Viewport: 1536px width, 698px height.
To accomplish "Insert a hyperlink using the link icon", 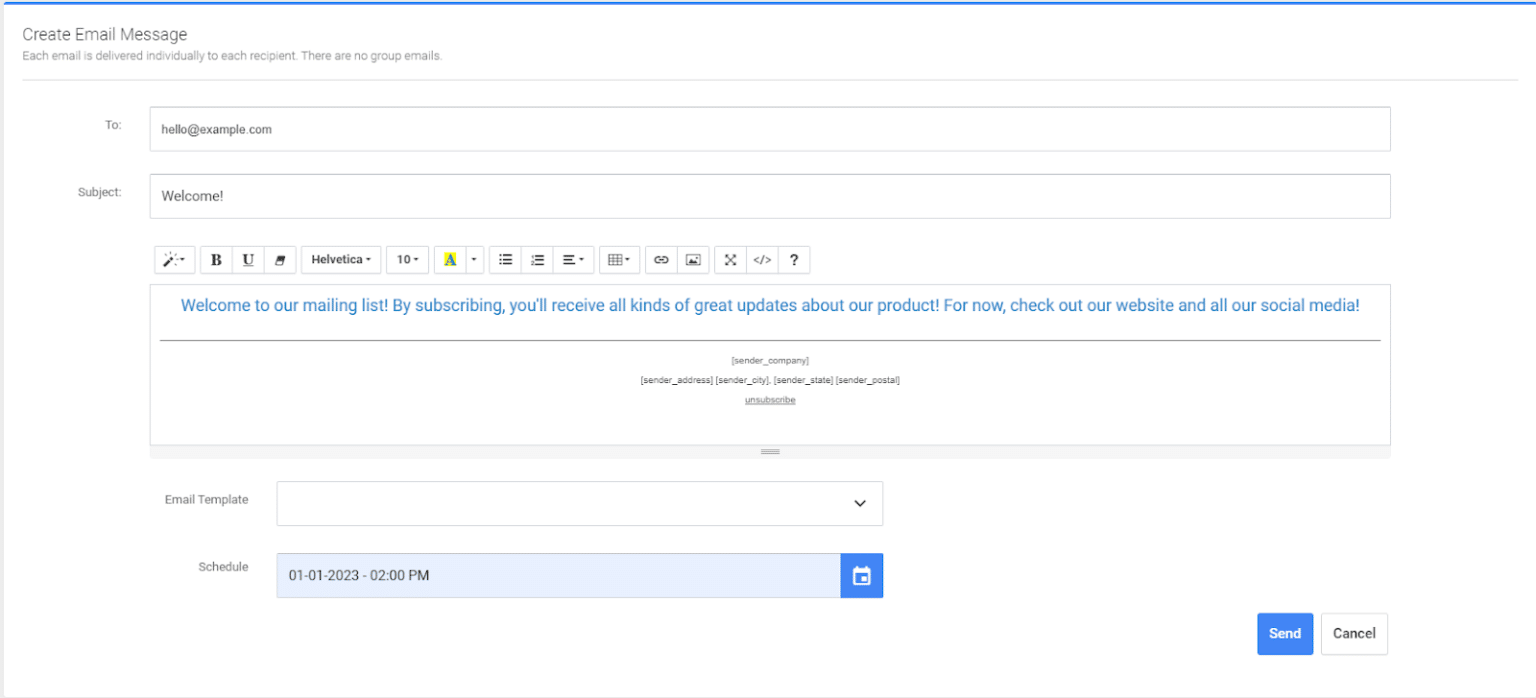I will point(661,259).
